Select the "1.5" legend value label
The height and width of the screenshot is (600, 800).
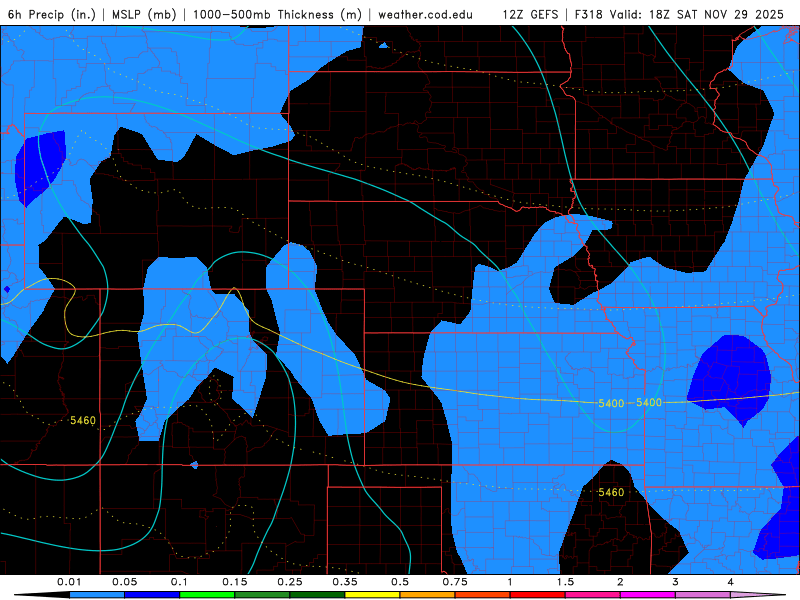click(565, 582)
